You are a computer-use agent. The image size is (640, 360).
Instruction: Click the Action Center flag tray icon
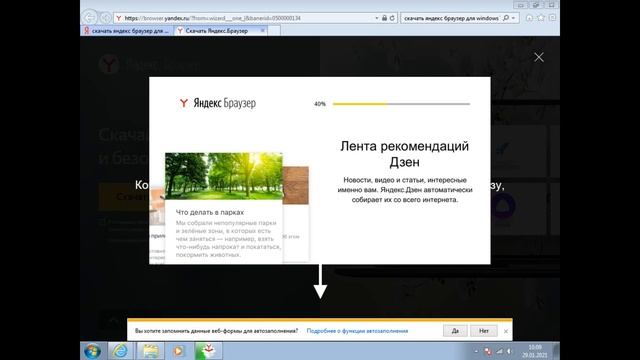coord(488,351)
